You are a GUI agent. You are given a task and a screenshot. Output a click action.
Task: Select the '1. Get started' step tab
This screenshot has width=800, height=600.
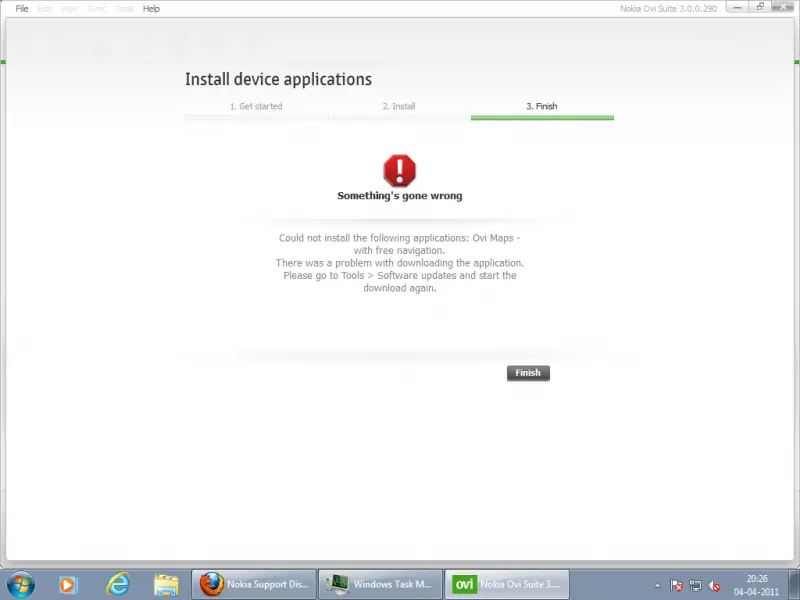256,107
